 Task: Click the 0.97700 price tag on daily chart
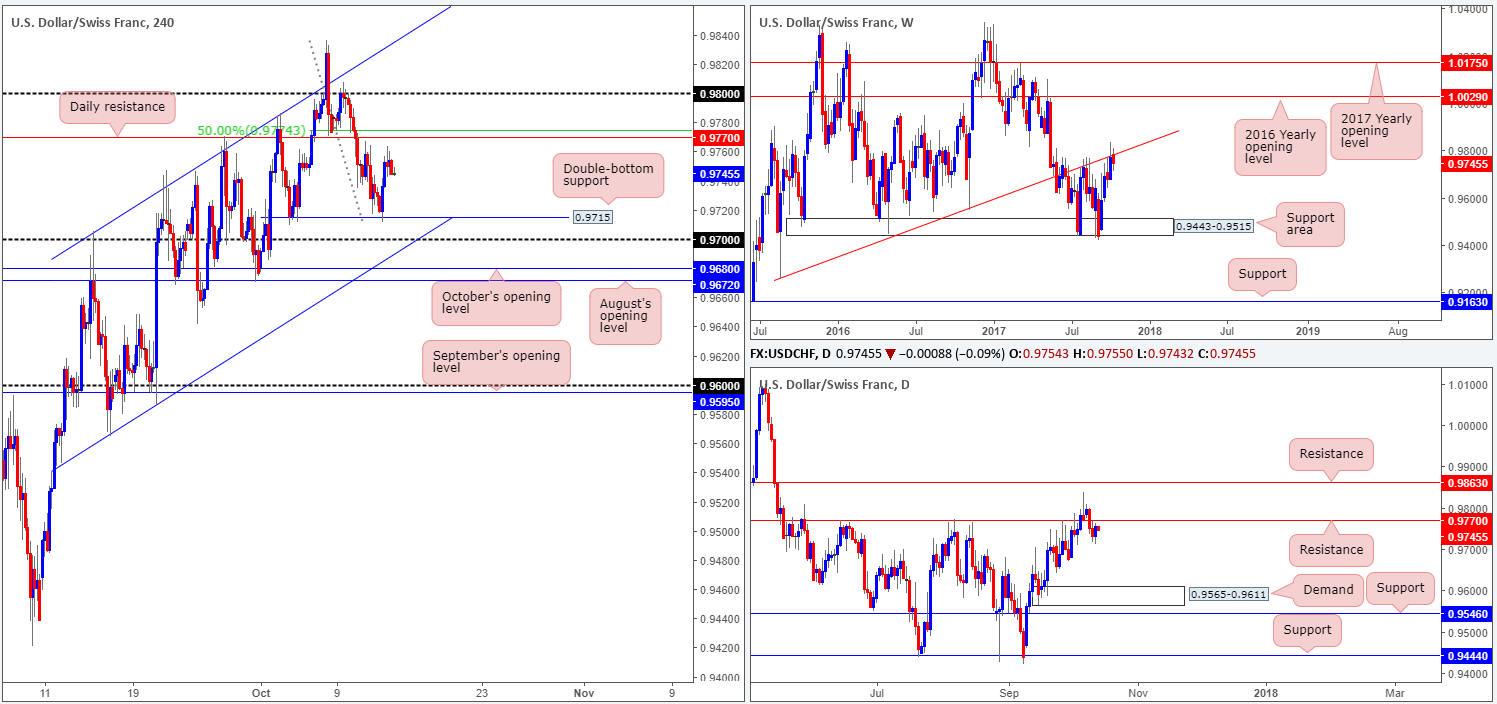click(1467, 520)
